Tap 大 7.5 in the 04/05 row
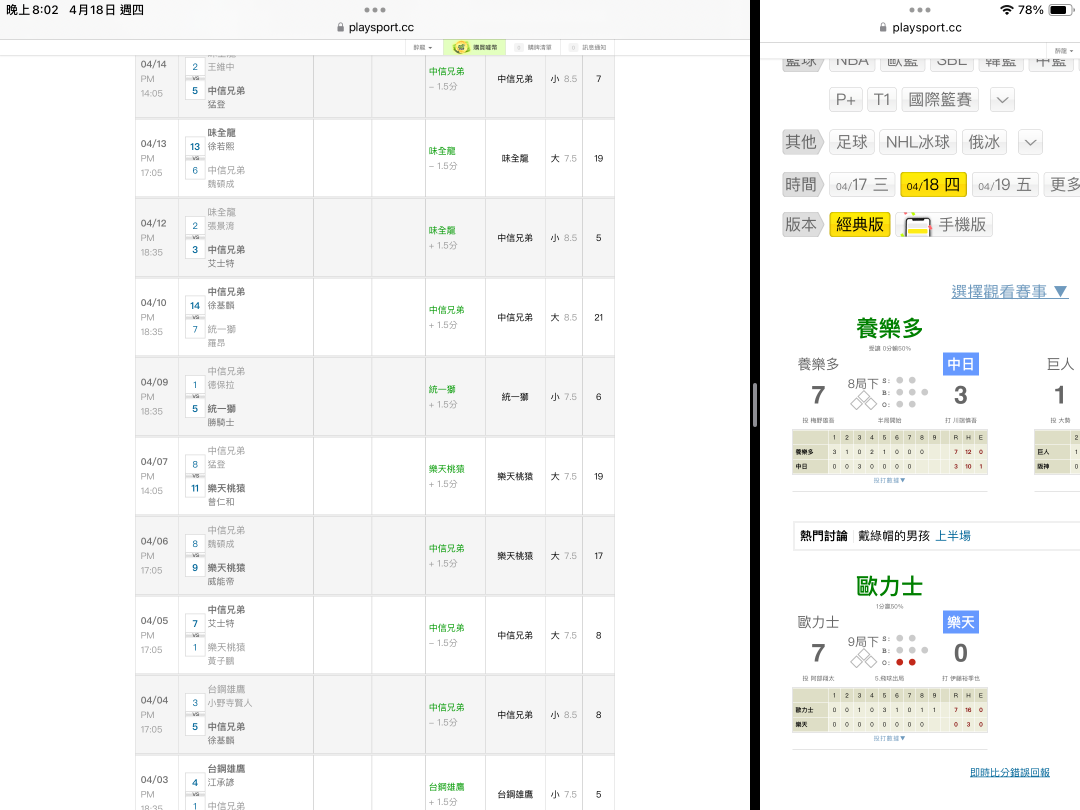Screen dimensions: 1080x810 point(563,635)
